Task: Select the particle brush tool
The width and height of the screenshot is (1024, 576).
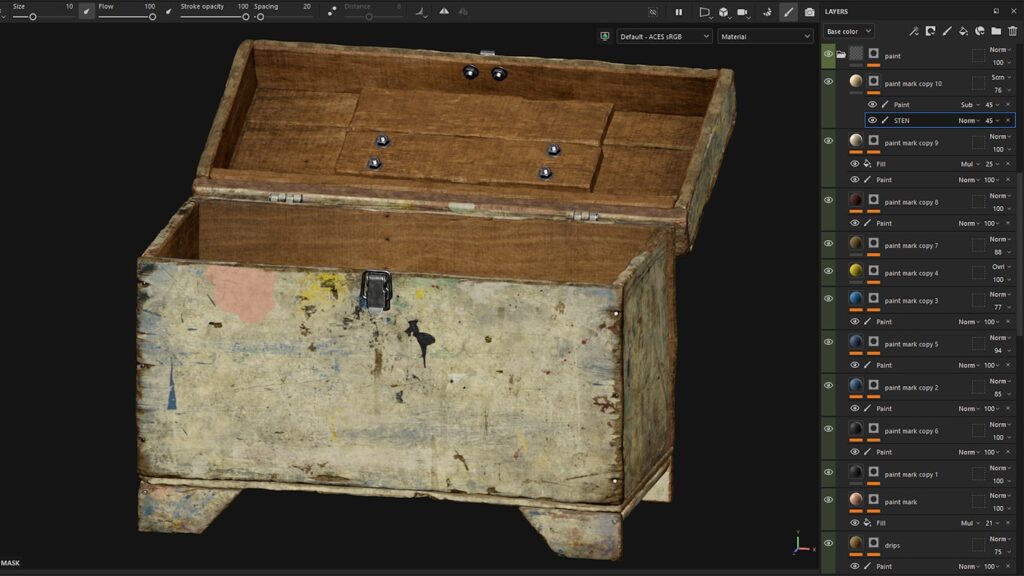Action: tap(767, 13)
